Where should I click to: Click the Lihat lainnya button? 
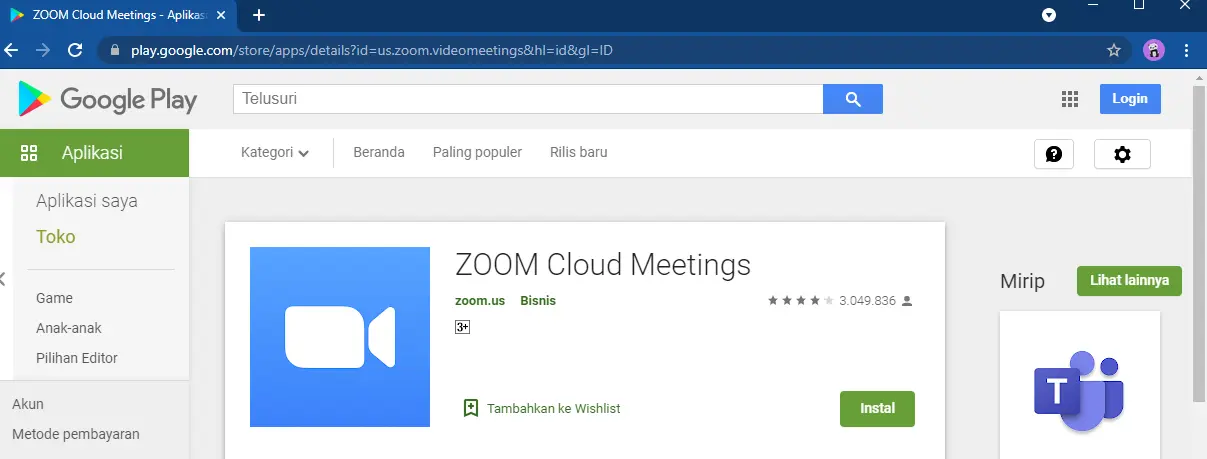(x=1129, y=281)
